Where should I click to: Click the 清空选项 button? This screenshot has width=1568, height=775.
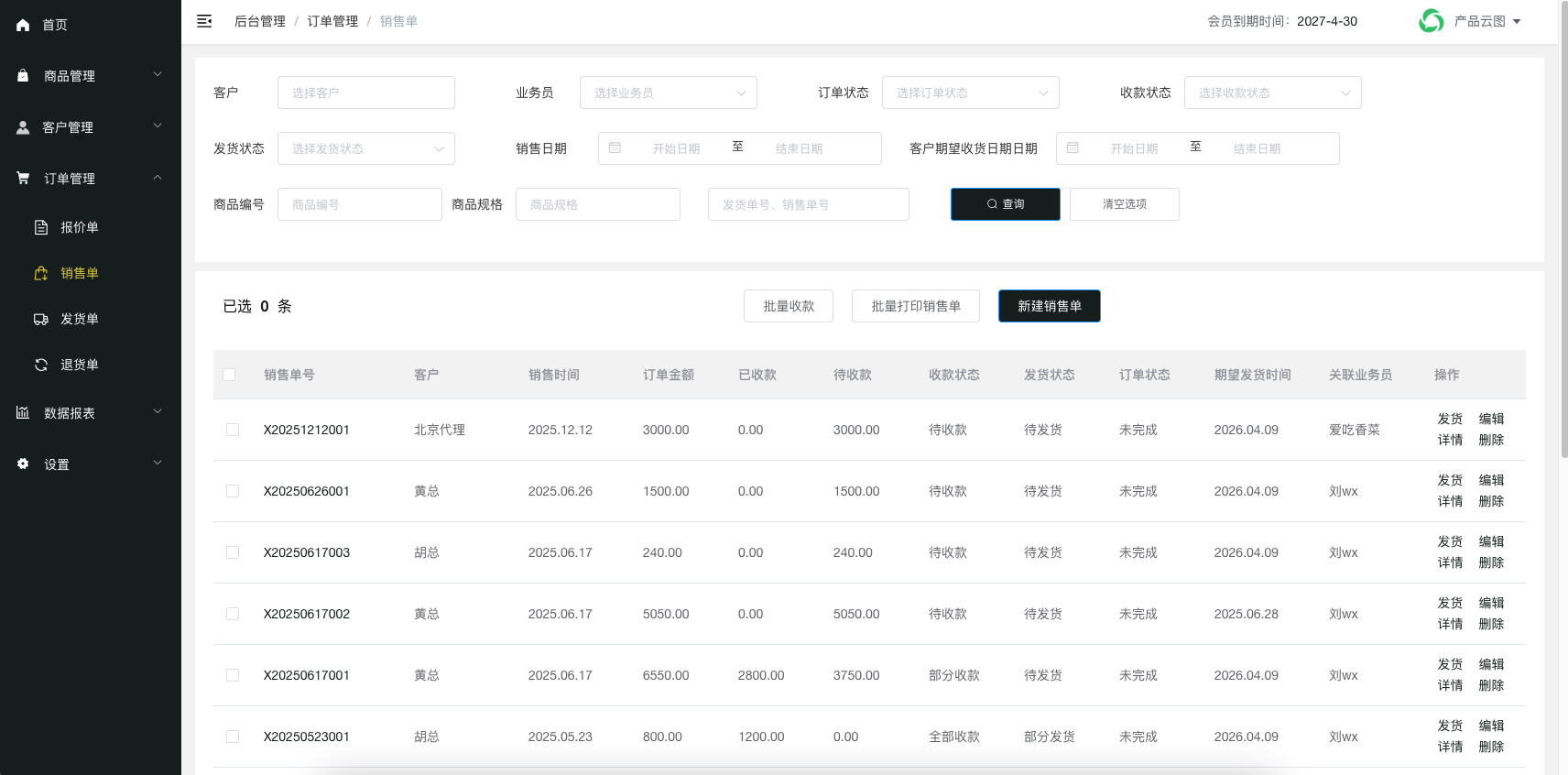[1125, 204]
